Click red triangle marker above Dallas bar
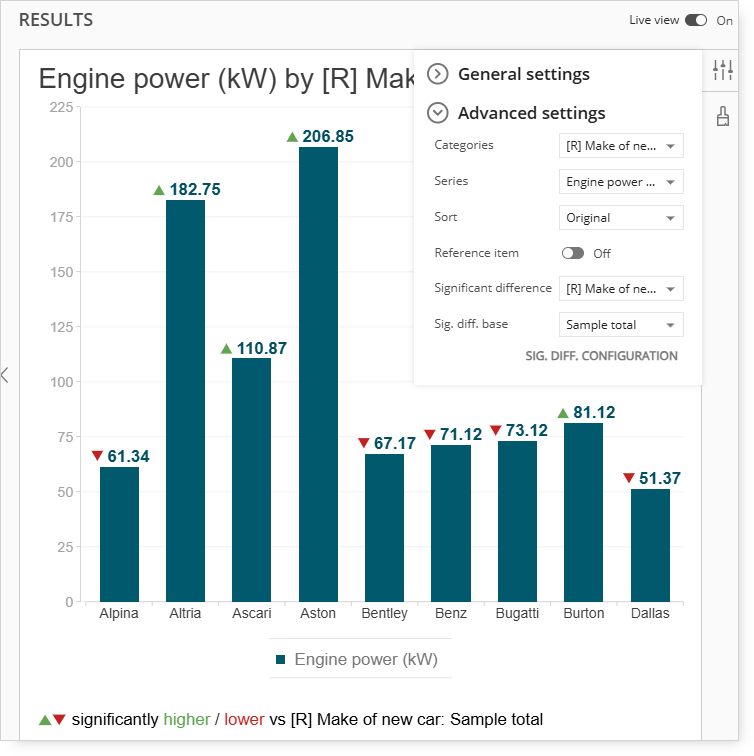Image resolution: width=754 pixels, height=756 pixels. [x=628, y=478]
